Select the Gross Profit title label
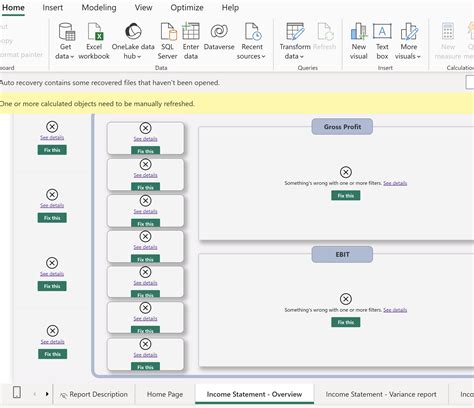The image size is (474, 408). tap(342, 127)
